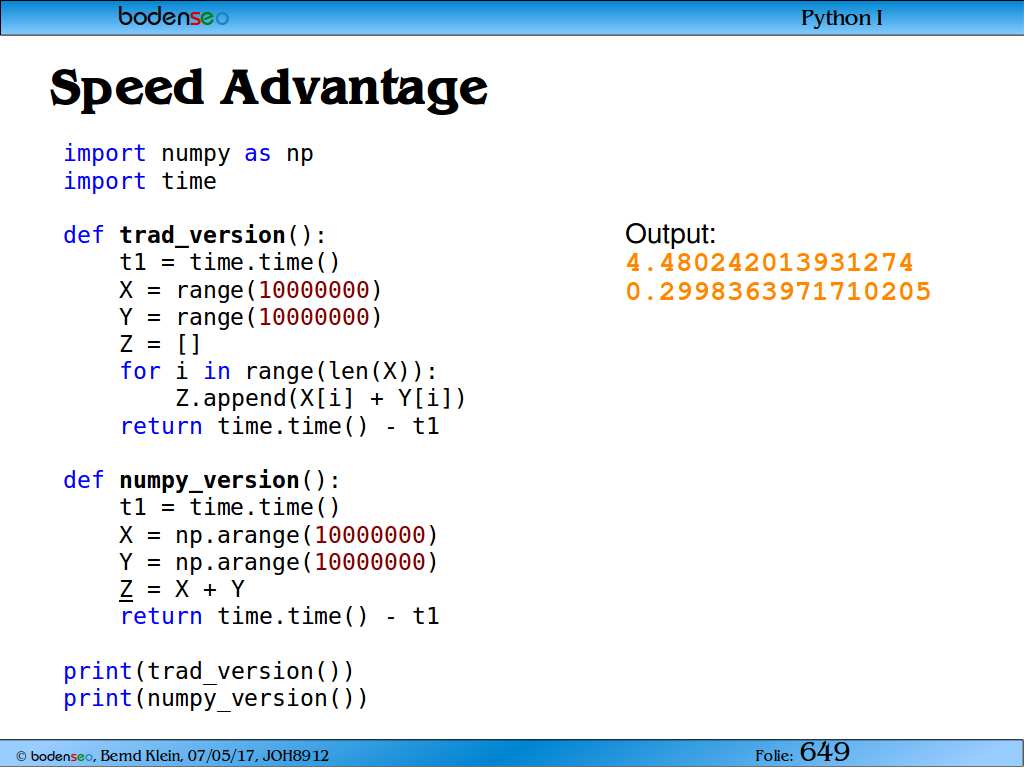The height and width of the screenshot is (768, 1024).
Task: Click the 'Python I' header label
Action: 842,18
